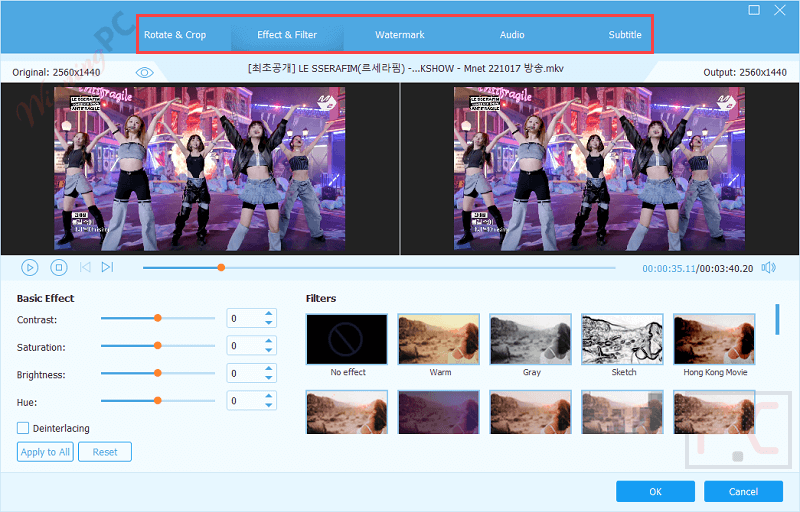Image resolution: width=800 pixels, height=512 pixels.
Task: Stop video playback
Action: (x=59, y=267)
